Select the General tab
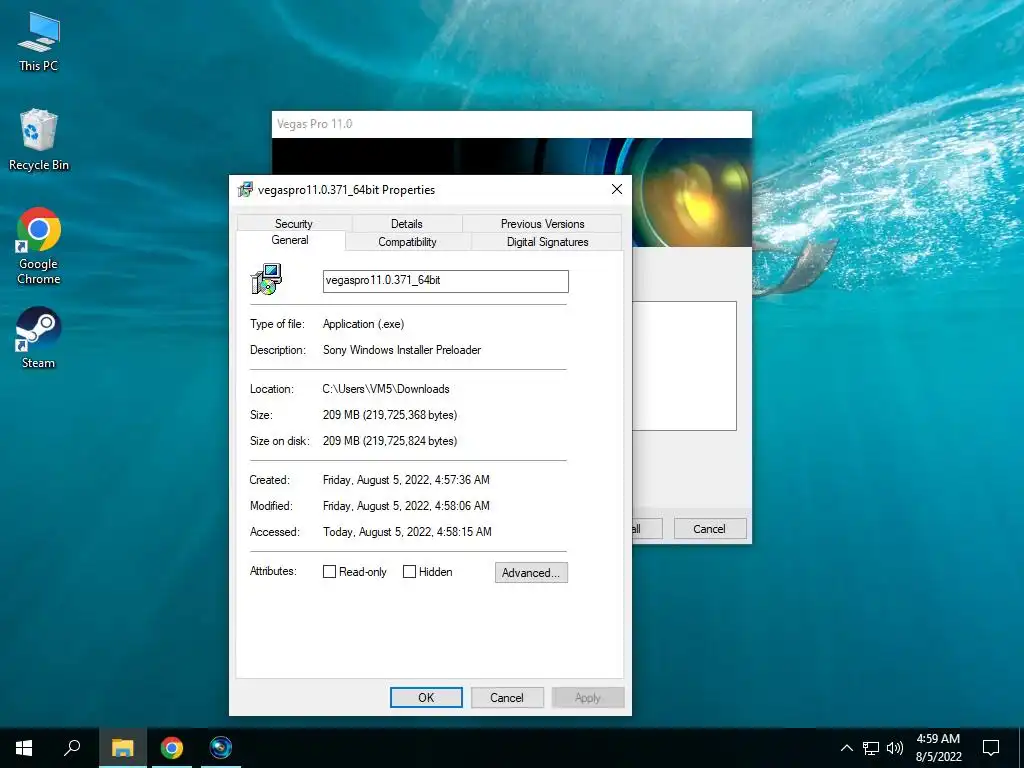Image resolution: width=1024 pixels, height=768 pixels. pos(290,240)
